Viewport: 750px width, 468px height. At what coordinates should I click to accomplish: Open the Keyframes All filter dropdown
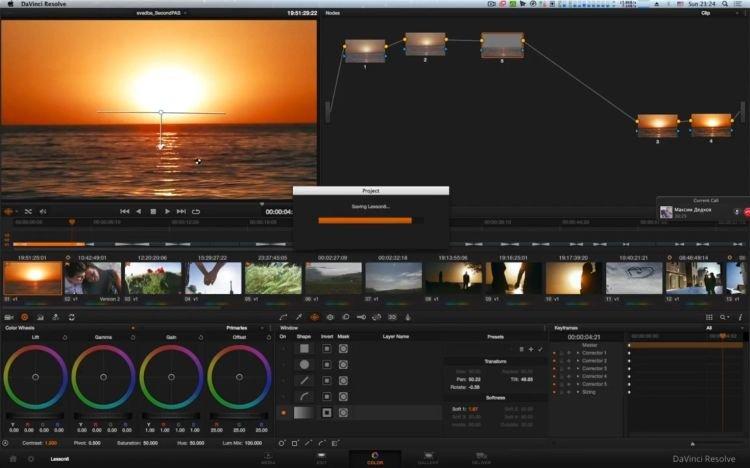[x=725, y=328]
